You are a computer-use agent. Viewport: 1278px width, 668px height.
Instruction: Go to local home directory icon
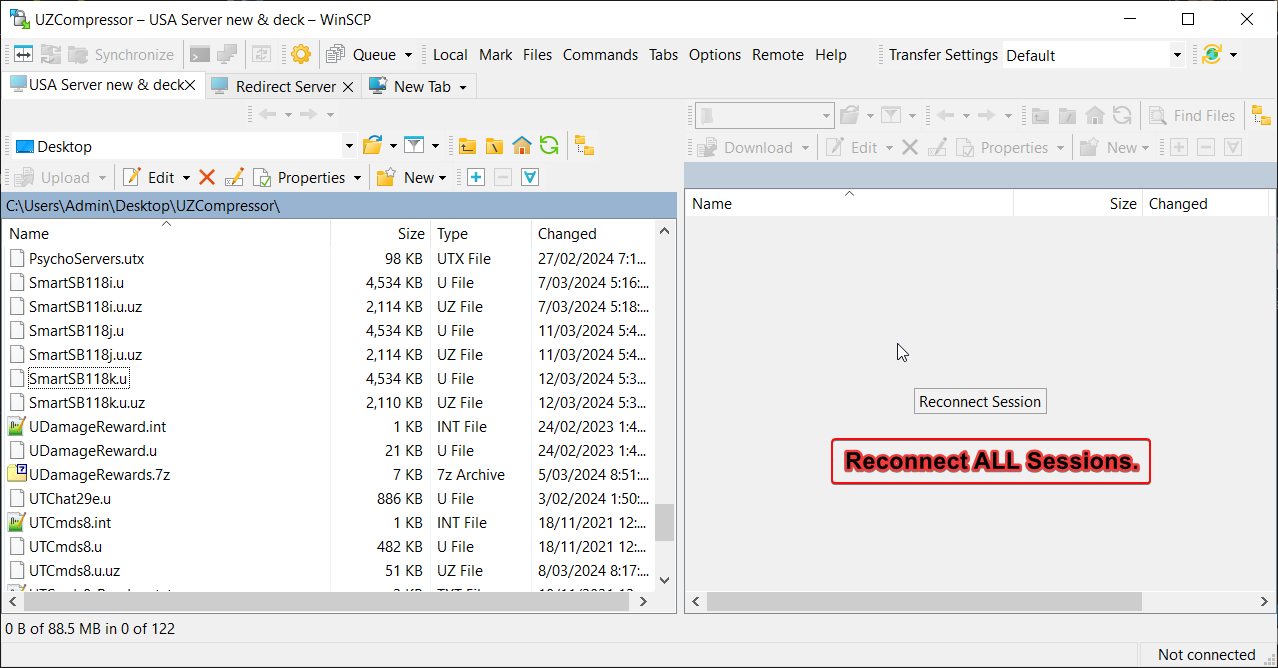[x=521, y=146]
